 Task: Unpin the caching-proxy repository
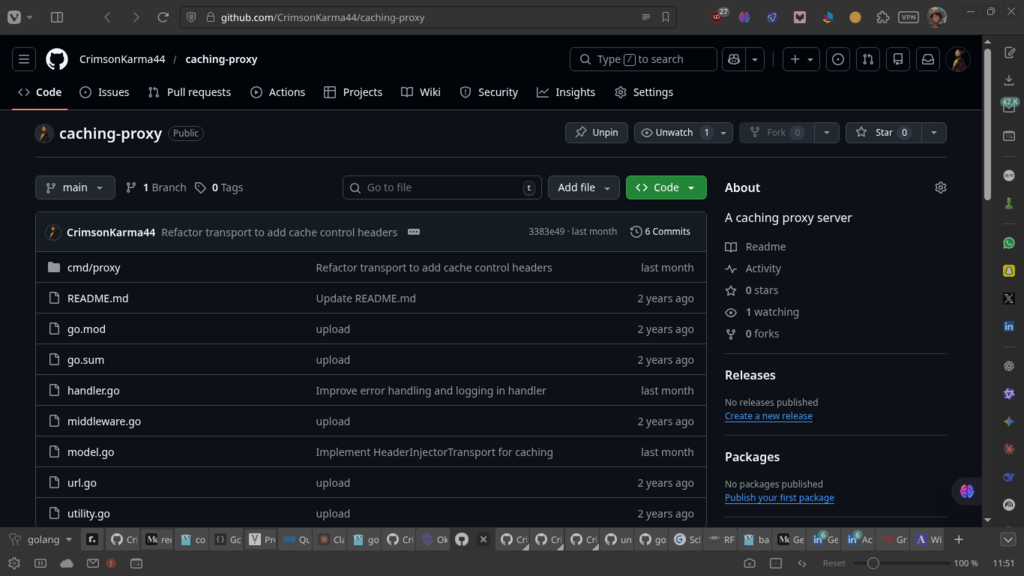click(596, 132)
